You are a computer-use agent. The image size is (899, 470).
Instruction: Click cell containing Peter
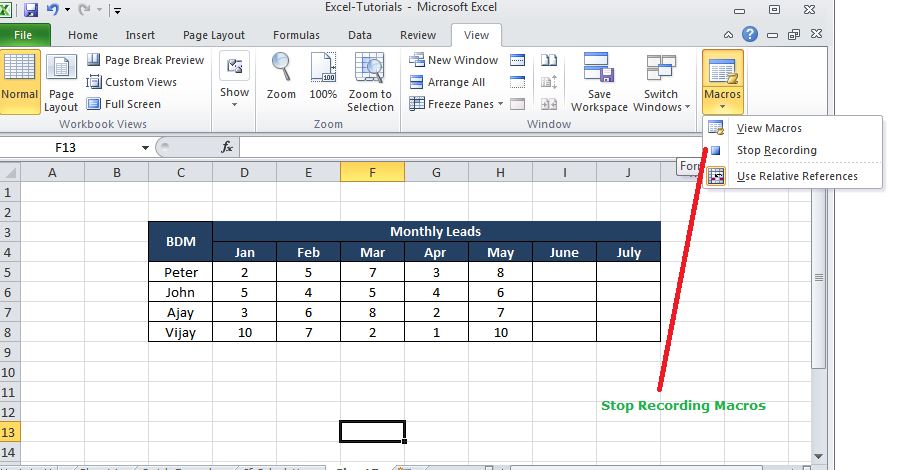(181, 272)
